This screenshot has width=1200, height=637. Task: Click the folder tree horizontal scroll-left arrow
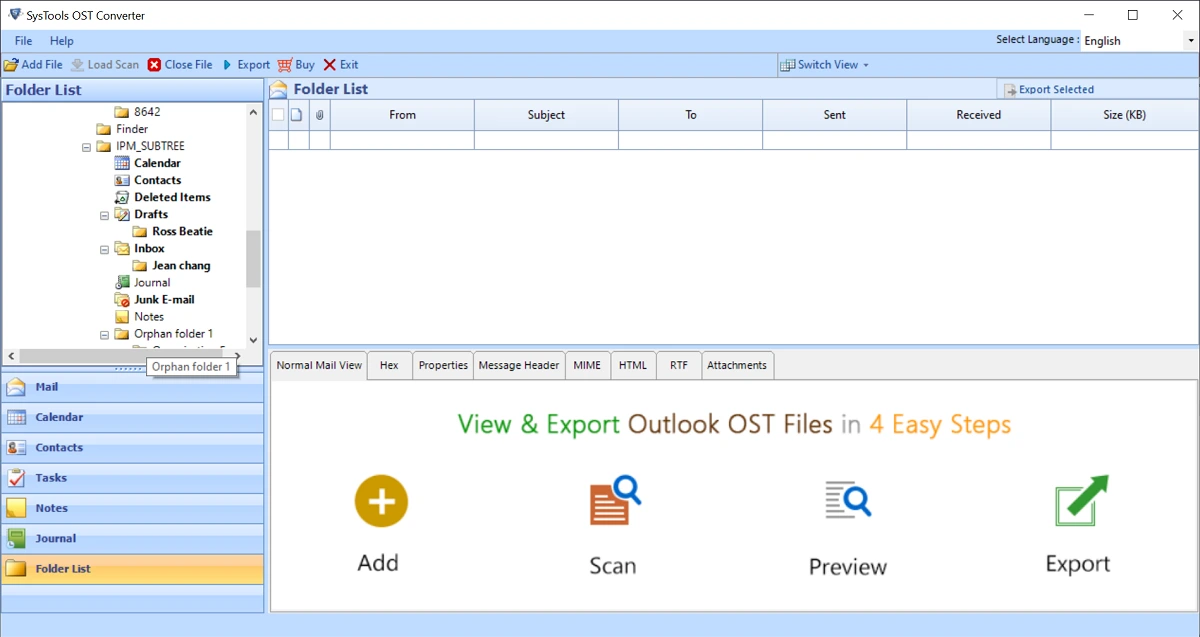tap(11, 356)
